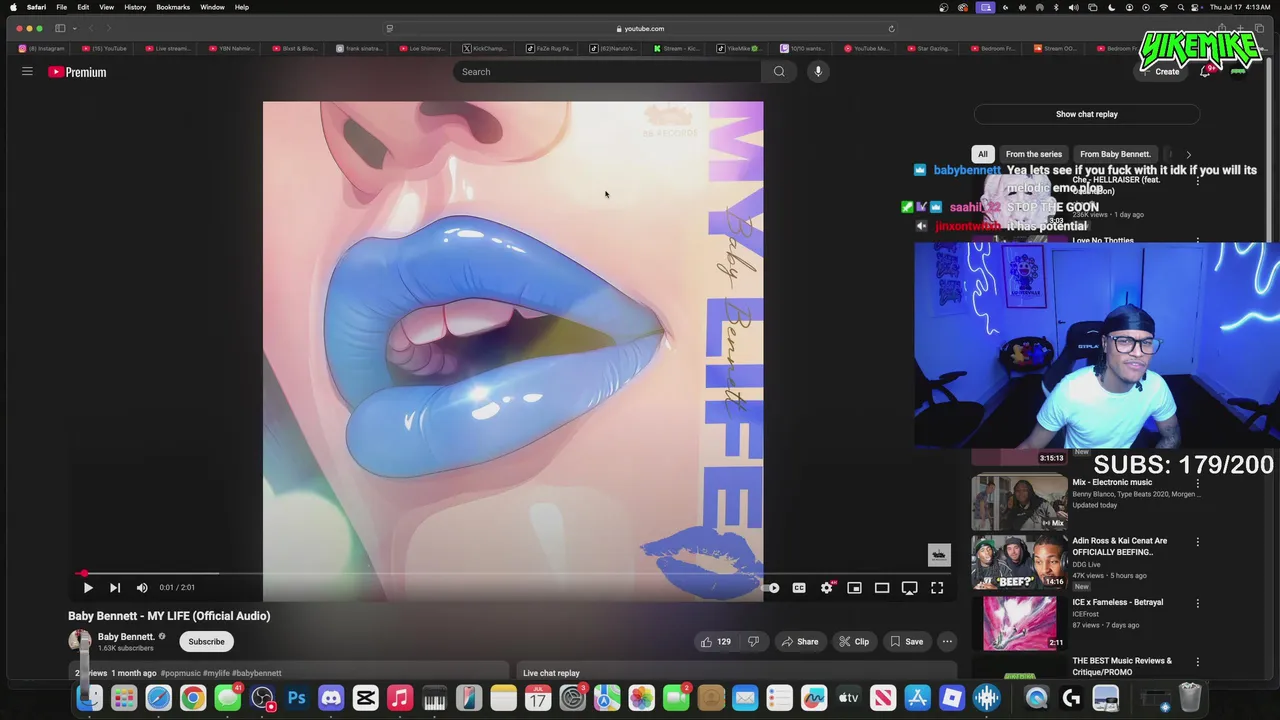Select the All filter chip
Viewport: 1280px width, 720px height.
point(982,154)
